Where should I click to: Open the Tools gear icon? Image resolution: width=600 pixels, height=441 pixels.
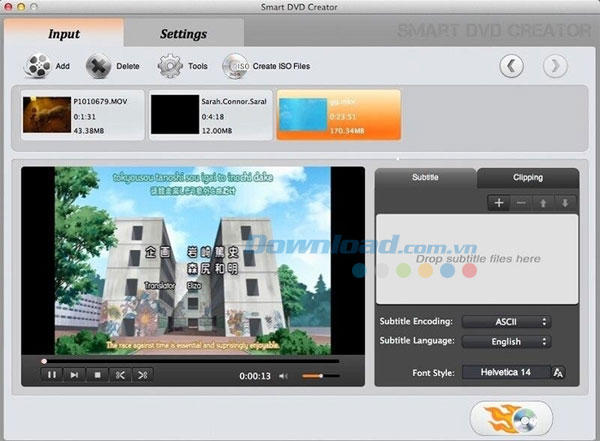click(x=169, y=66)
